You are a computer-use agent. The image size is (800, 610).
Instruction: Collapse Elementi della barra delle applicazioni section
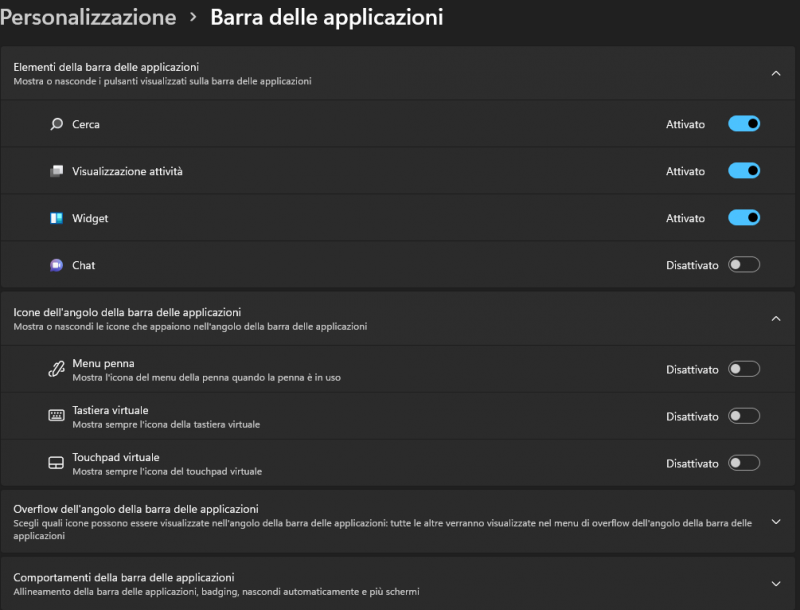[775, 73]
